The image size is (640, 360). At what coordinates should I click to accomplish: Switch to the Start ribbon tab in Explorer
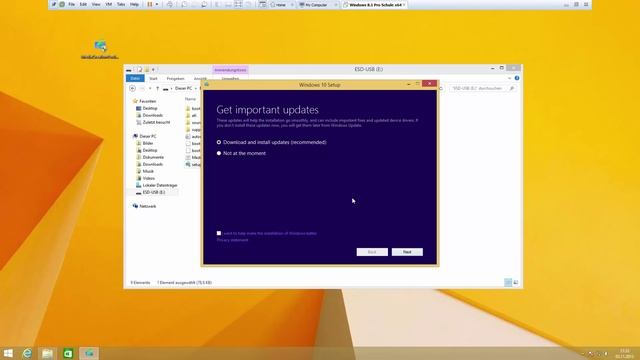(x=153, y=78)
